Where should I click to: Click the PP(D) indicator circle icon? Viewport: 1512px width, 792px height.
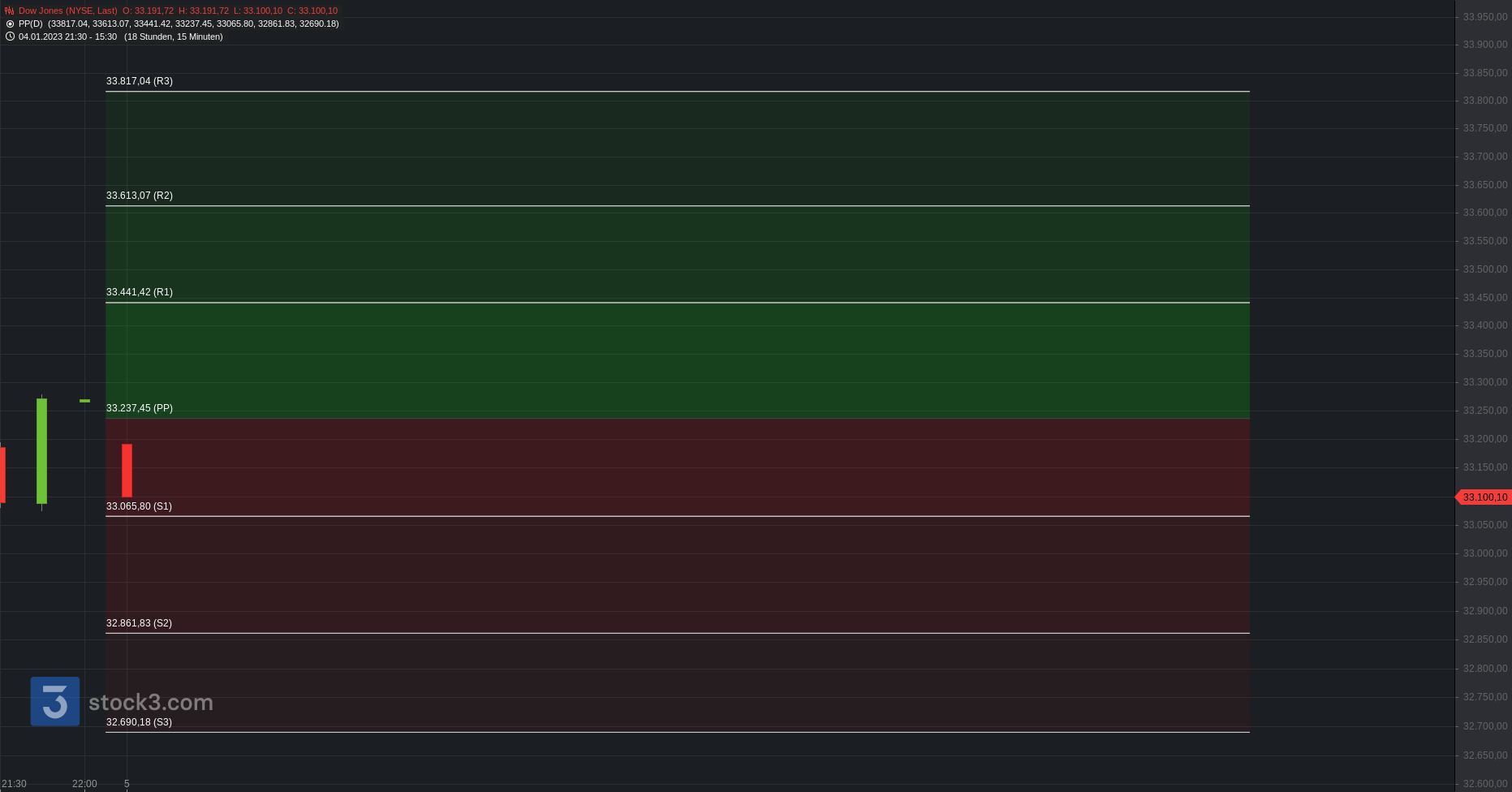[10, 24]
